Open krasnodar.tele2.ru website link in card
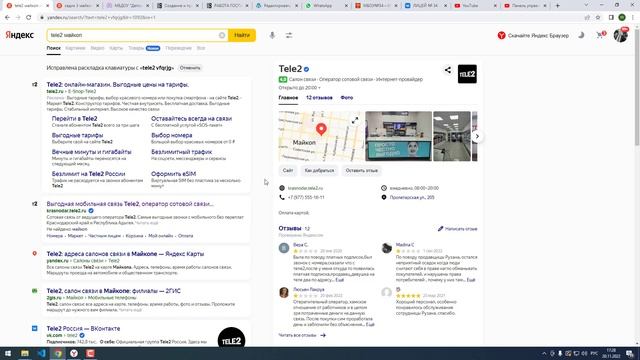Screen dimensions: 640x360 pos(305,188)
